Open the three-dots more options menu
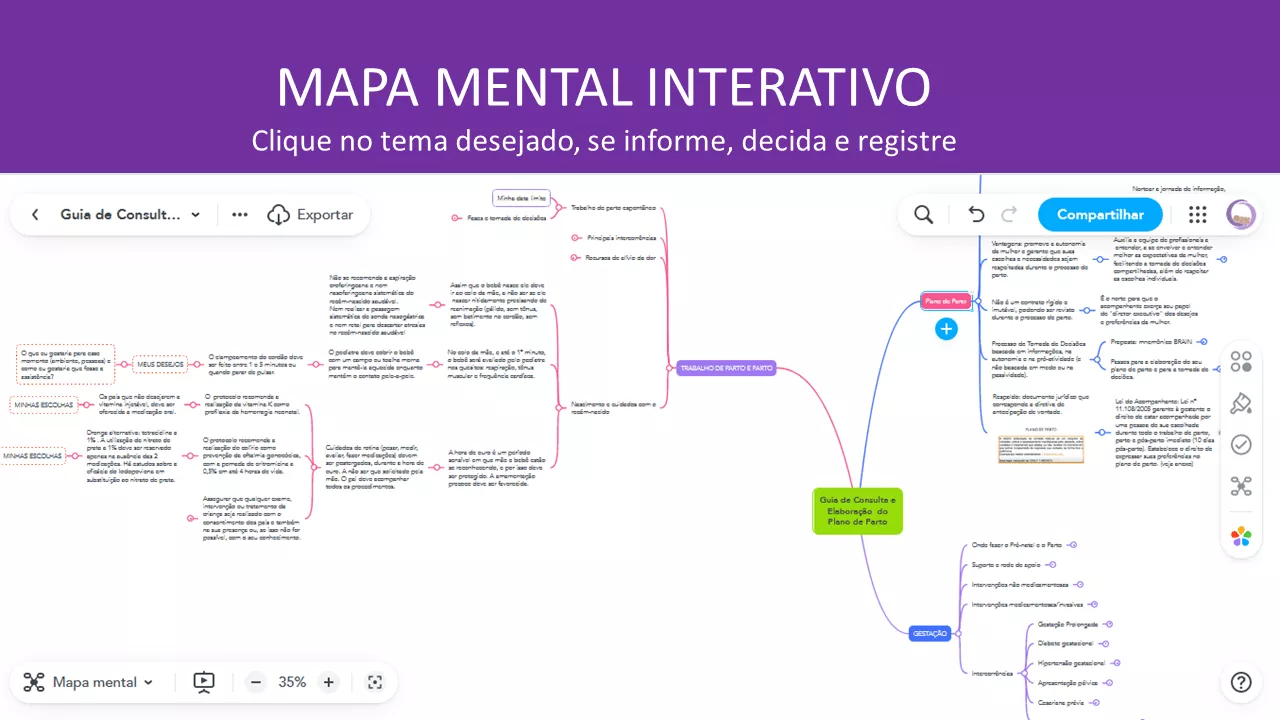Screen dimensions: 1280x720 (240, 215)
